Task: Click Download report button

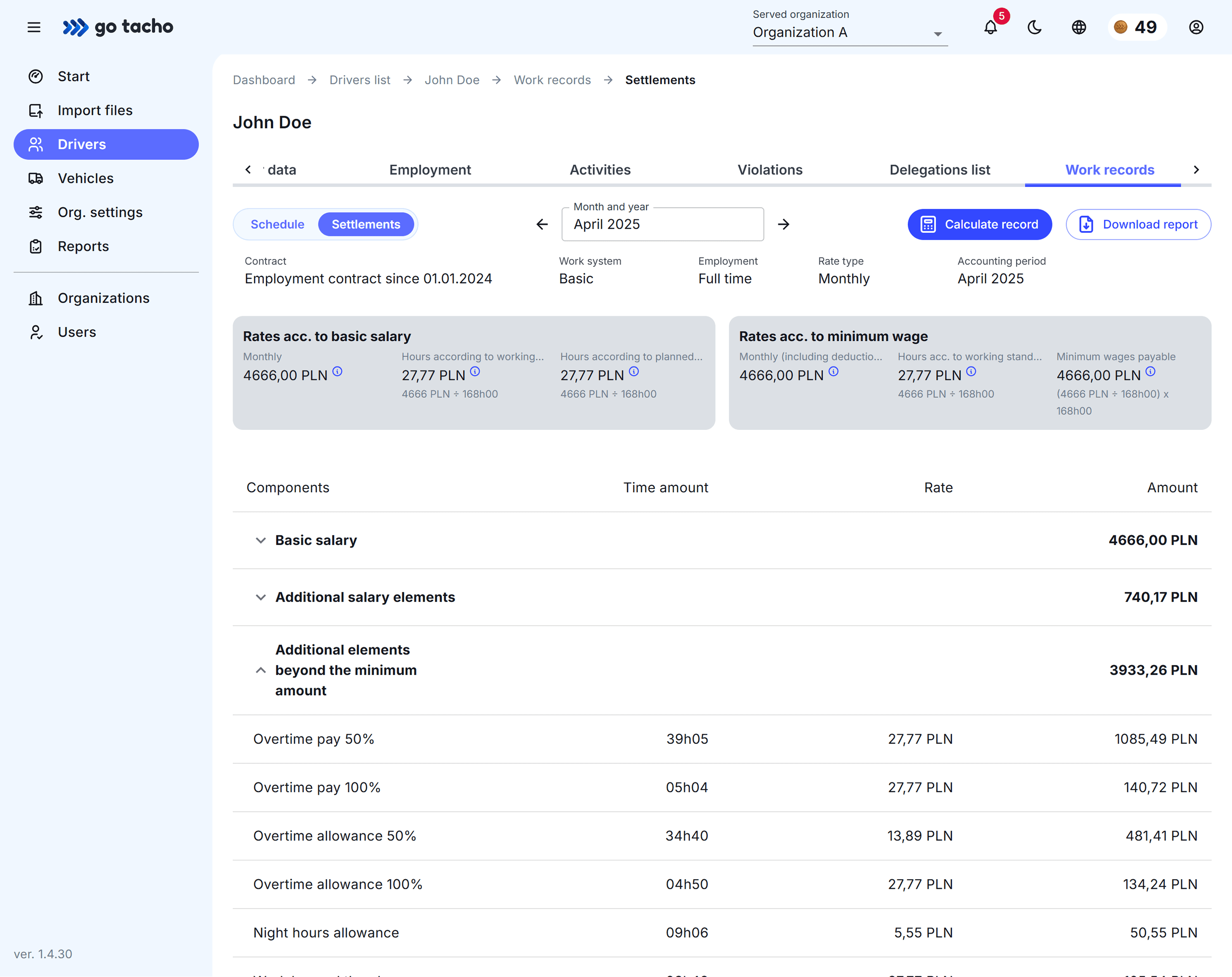Action: pyautogui.click(x=1138, y=224)
